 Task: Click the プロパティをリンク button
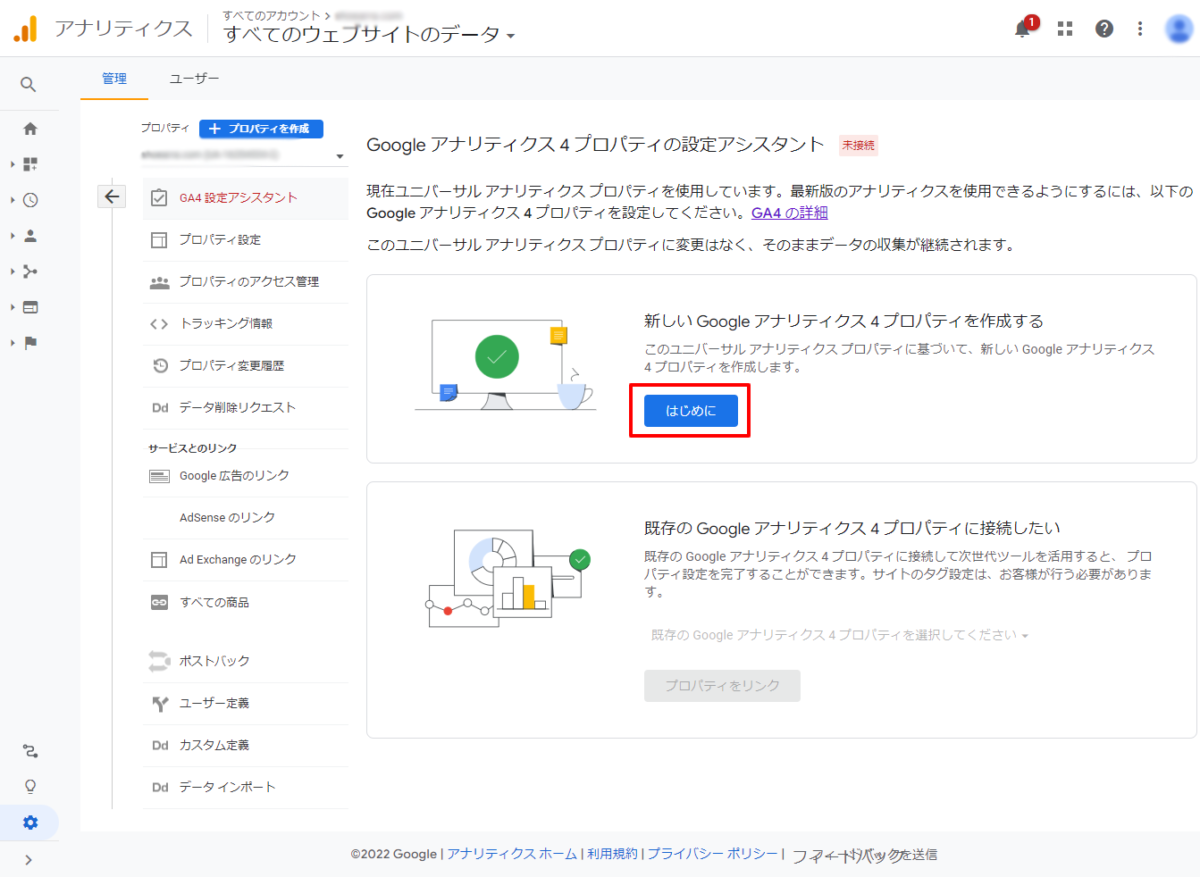click(x=722, y=686)
